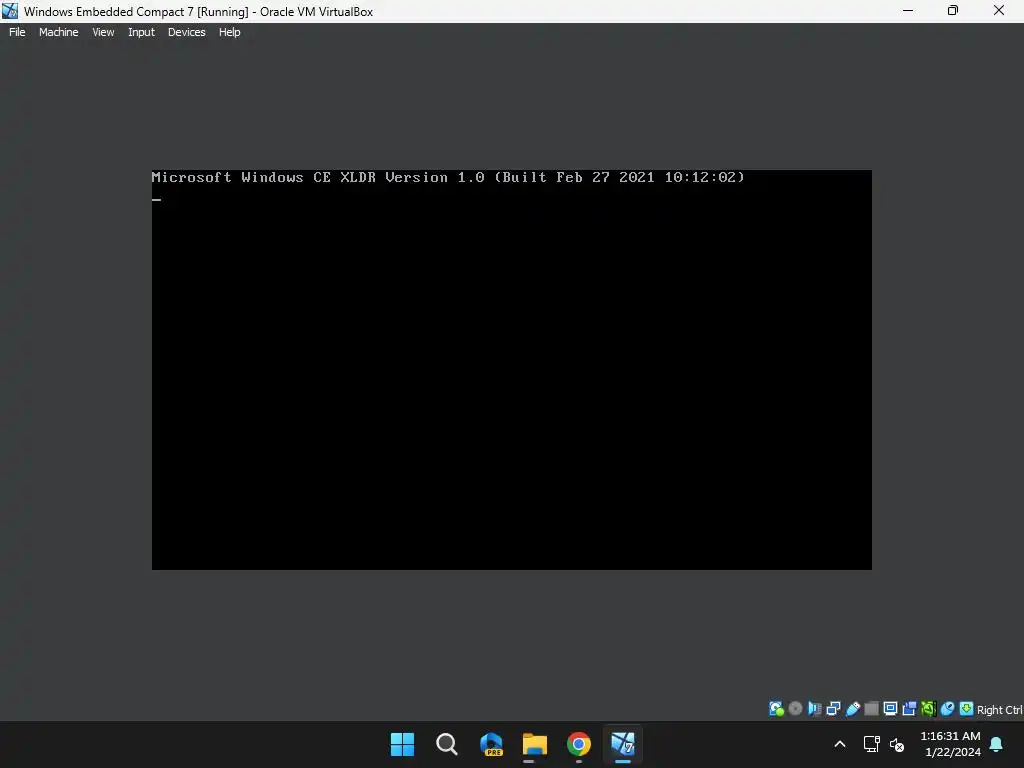1024x768 pixels.
Task: Click the mouse integration status icon
Action: pos(947,709)
